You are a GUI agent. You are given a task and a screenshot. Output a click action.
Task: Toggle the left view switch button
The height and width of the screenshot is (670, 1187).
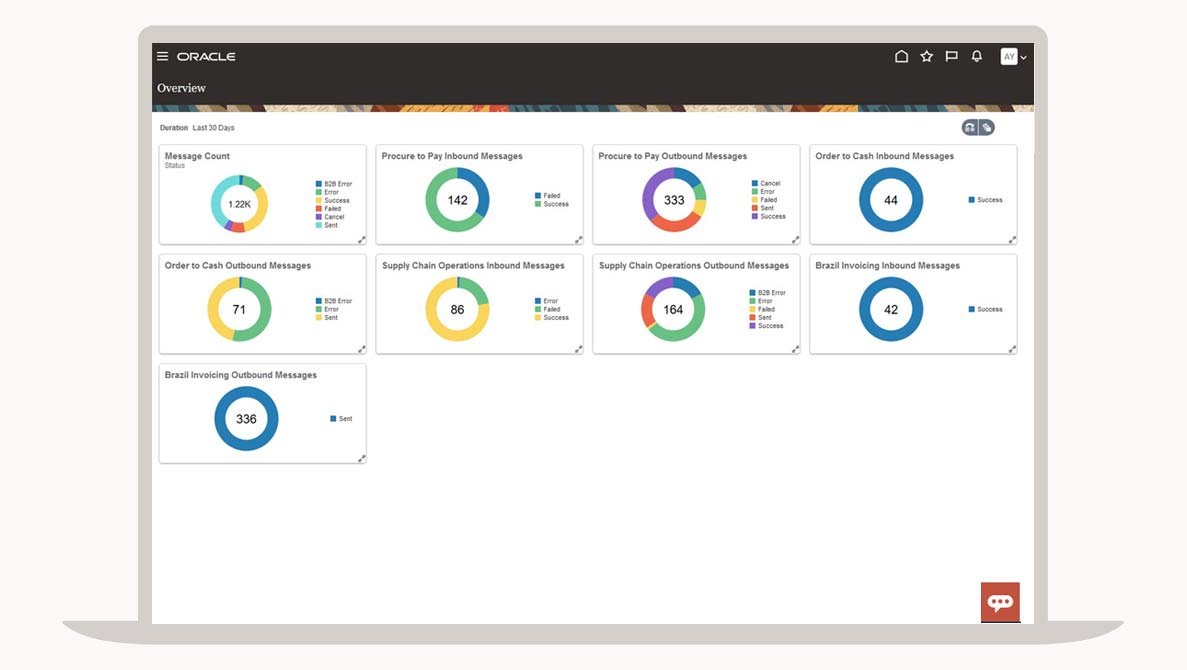tap(969, 127)
